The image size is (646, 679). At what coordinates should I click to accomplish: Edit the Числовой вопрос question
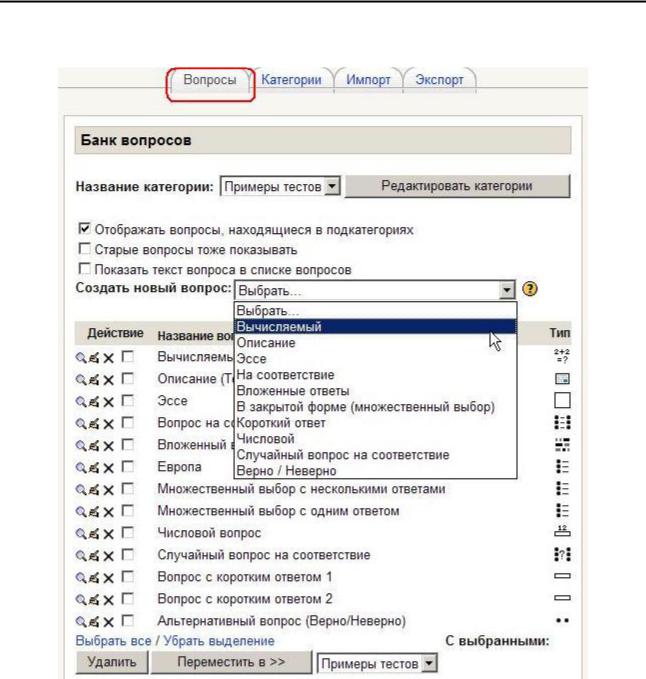click(x=94, y=534)
